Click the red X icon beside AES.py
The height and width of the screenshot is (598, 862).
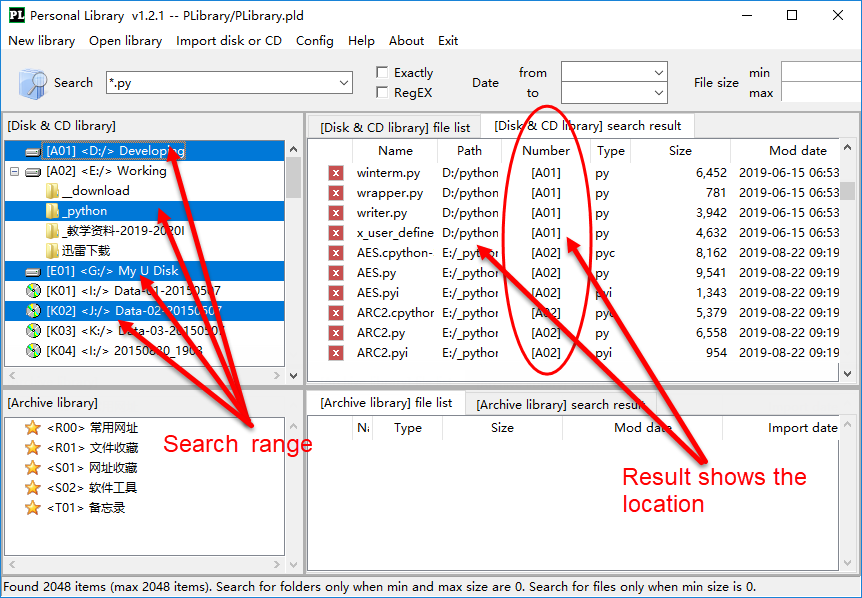tap(336, 273)
